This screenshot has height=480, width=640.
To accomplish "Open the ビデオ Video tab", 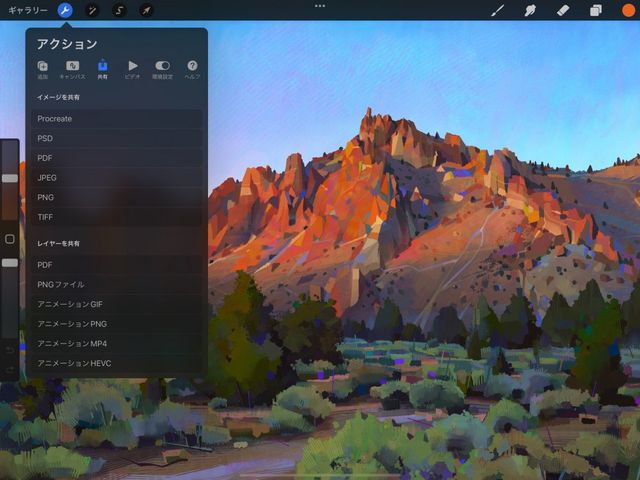I will click(133, 70).
